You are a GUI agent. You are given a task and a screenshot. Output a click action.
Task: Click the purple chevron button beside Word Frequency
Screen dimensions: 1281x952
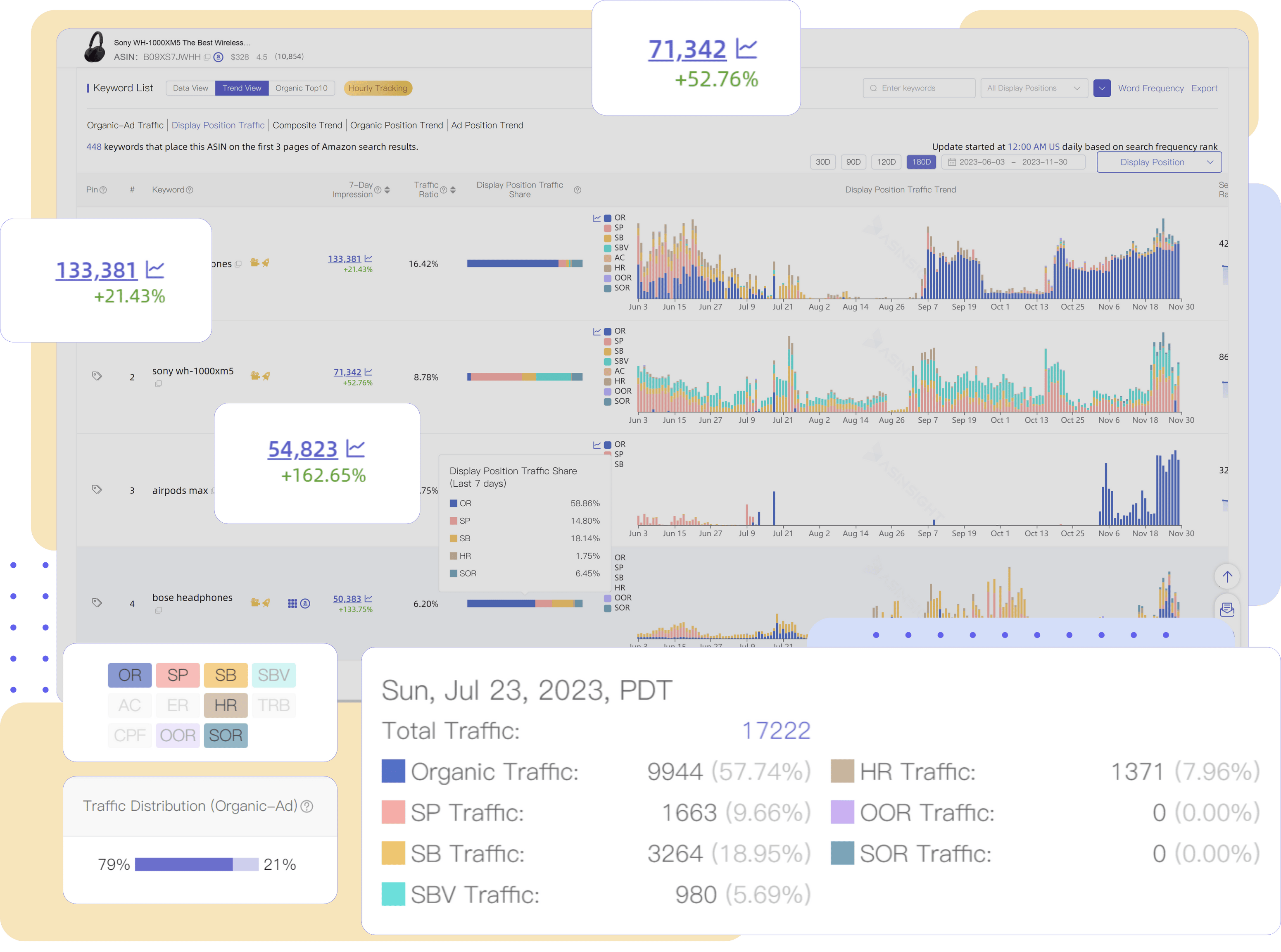1102,88
